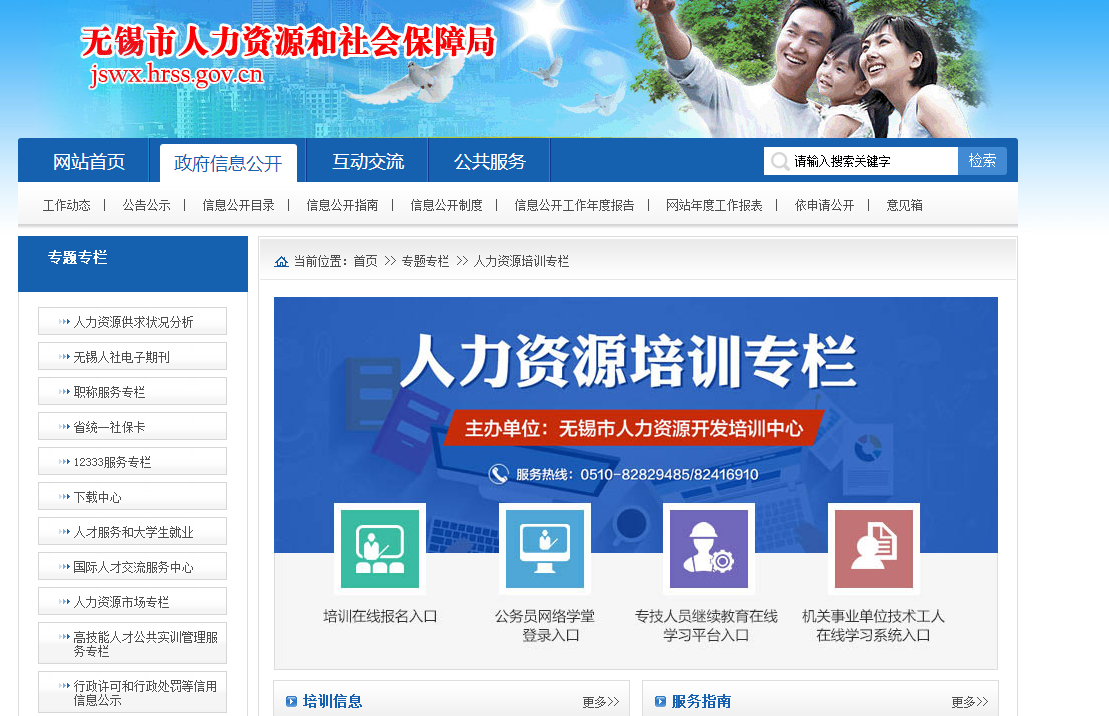Click the magnifier icon in search box
Screen dimensions: 1109x716
click(x=780, y=161)
